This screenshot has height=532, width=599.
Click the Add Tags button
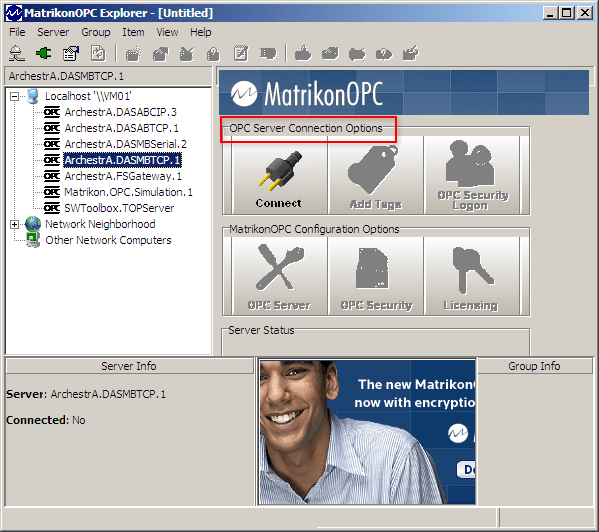point(376,175)
